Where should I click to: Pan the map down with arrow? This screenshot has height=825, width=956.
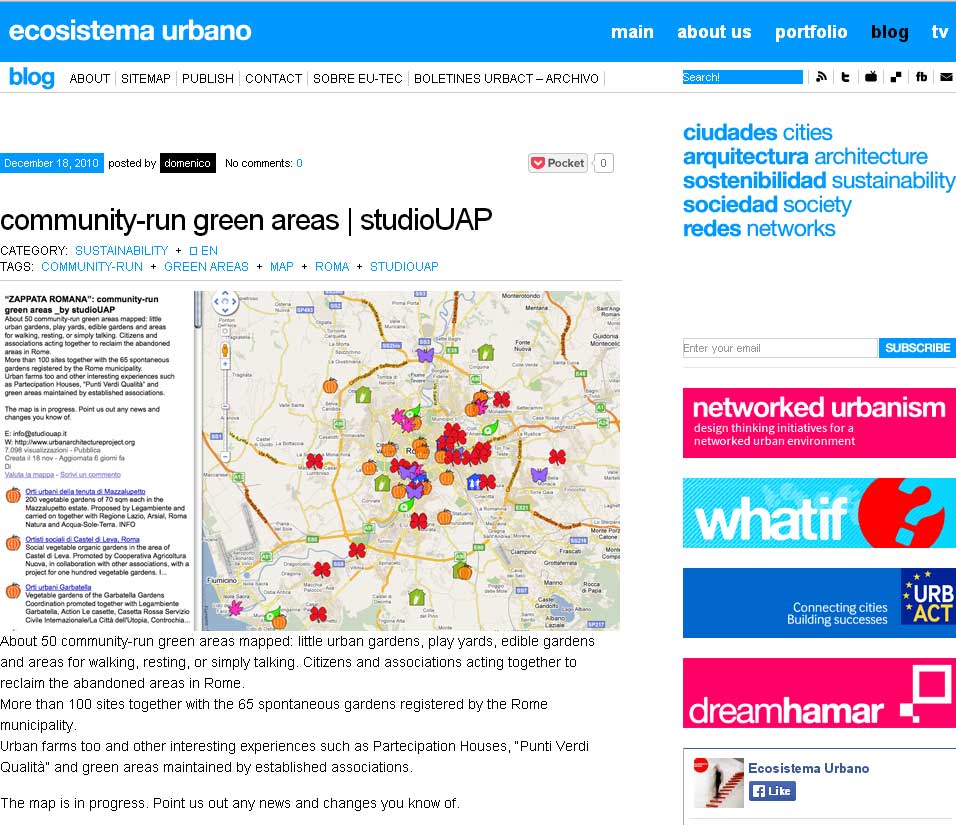pyautogui.click(x=225, y=309)
